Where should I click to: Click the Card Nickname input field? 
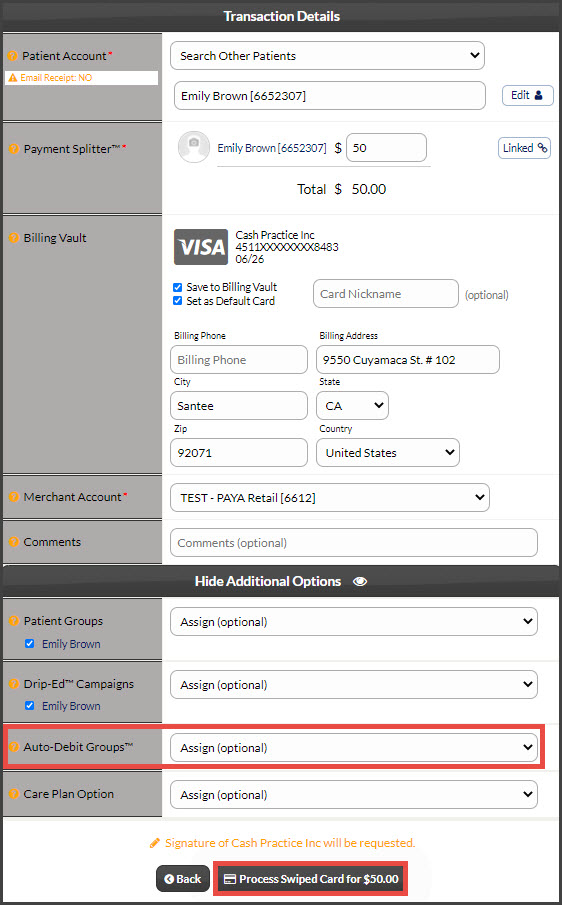pyautogui.click(x=385, y=294)
